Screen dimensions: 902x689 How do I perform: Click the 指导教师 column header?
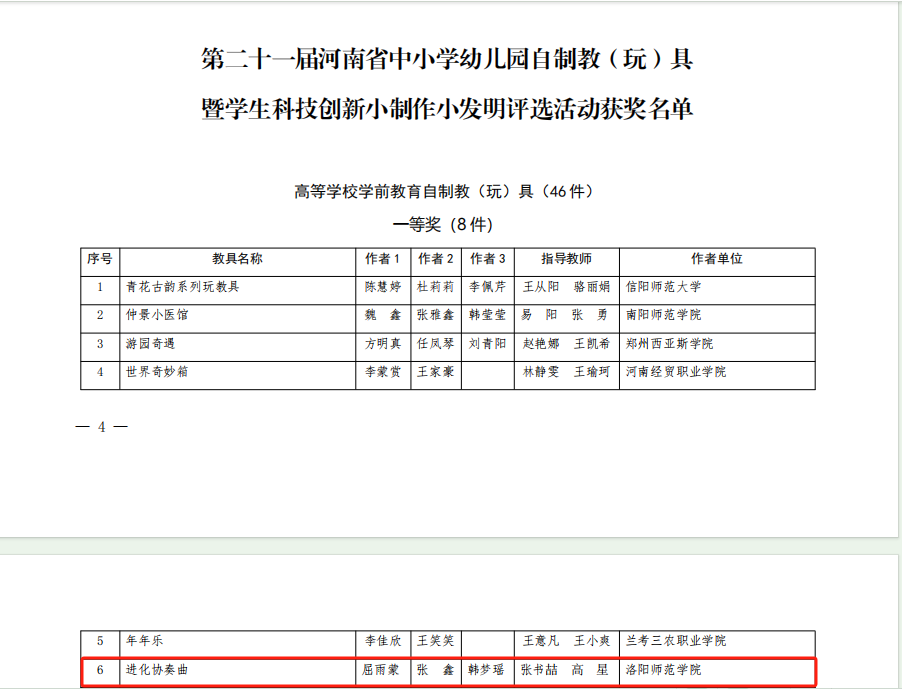(x=566, y=259)
